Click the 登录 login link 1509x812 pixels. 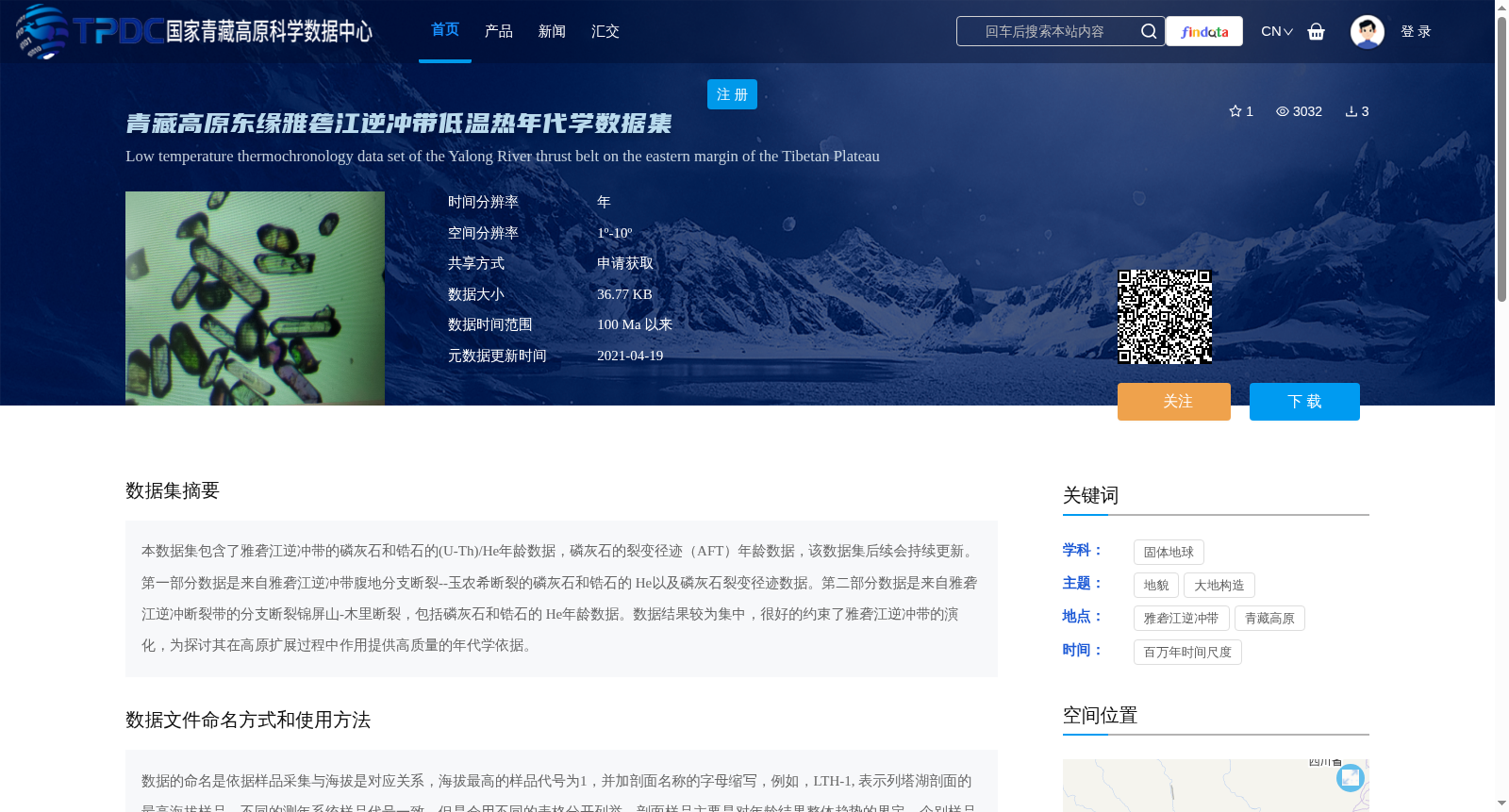click(x=1416, y=31)
